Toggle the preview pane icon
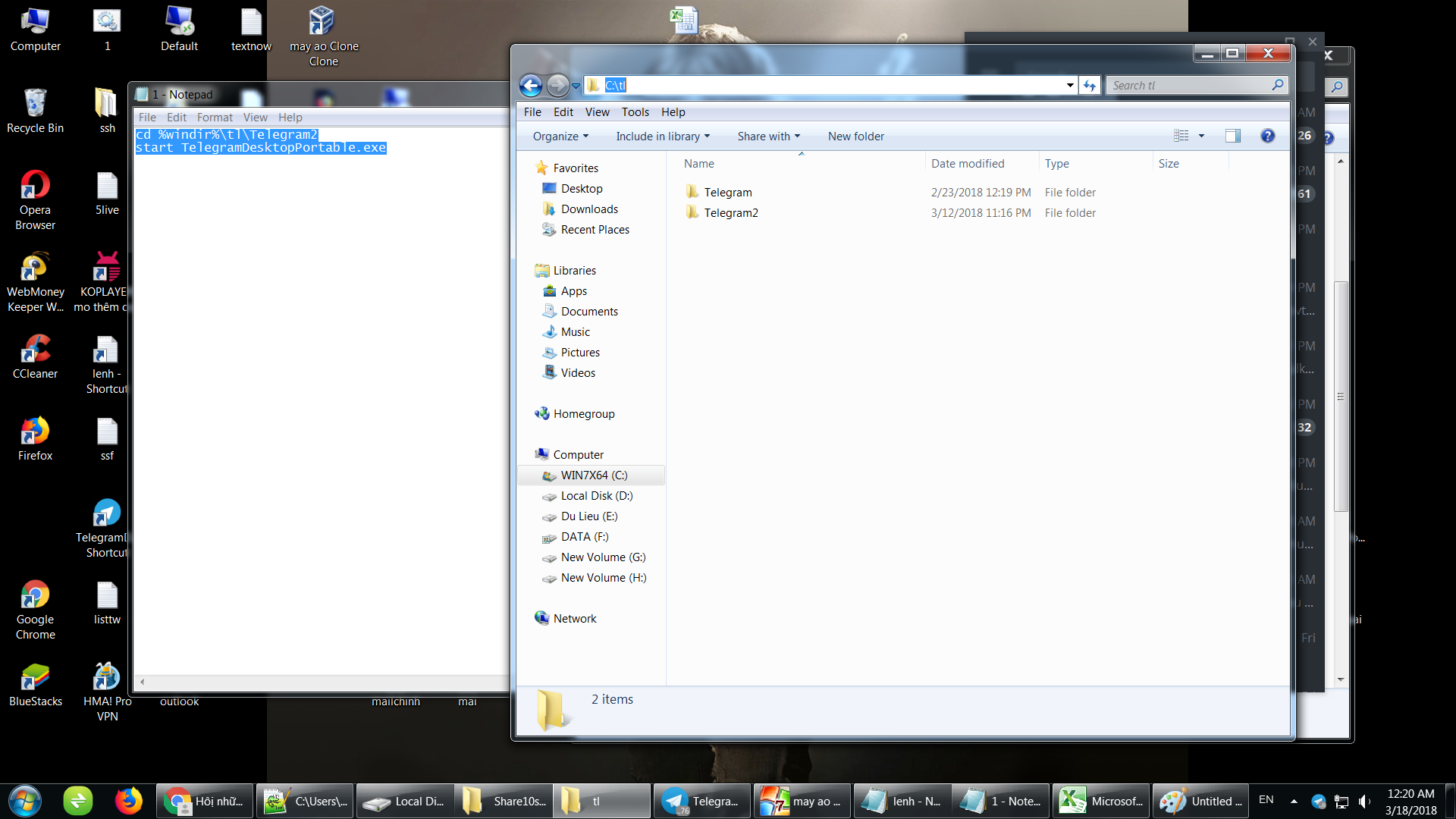Screen dimensions: 1456x819 pyautogui.click(x=1232, y=136)
